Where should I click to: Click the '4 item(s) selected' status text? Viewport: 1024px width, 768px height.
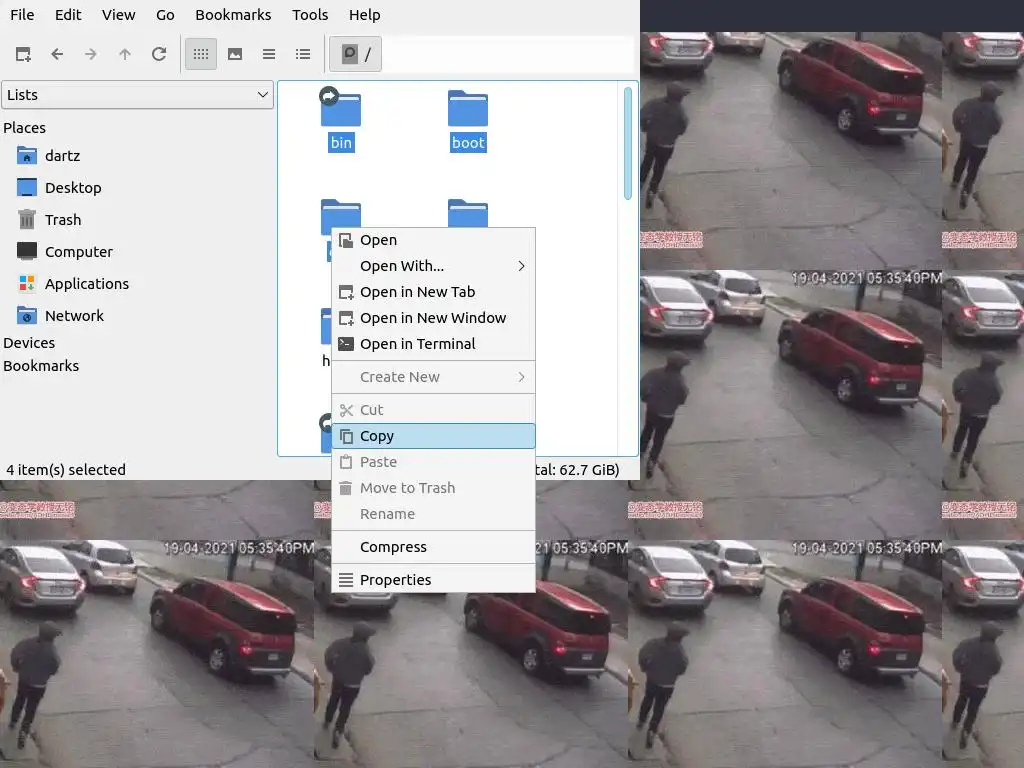[66, 470]
